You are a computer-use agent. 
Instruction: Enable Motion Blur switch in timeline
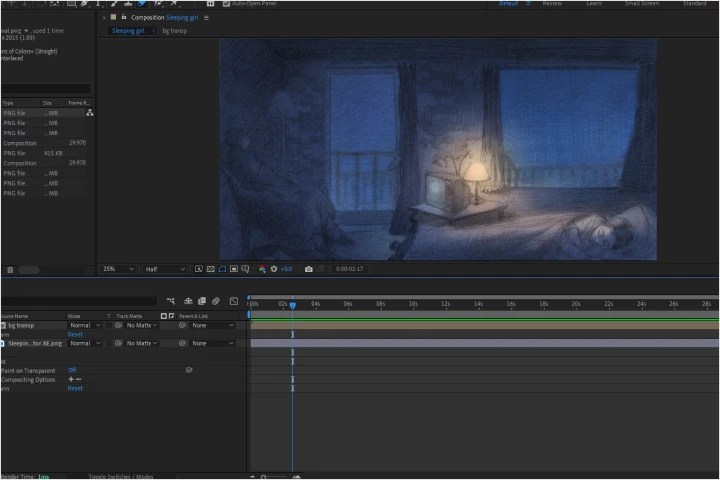pos(216,301)
